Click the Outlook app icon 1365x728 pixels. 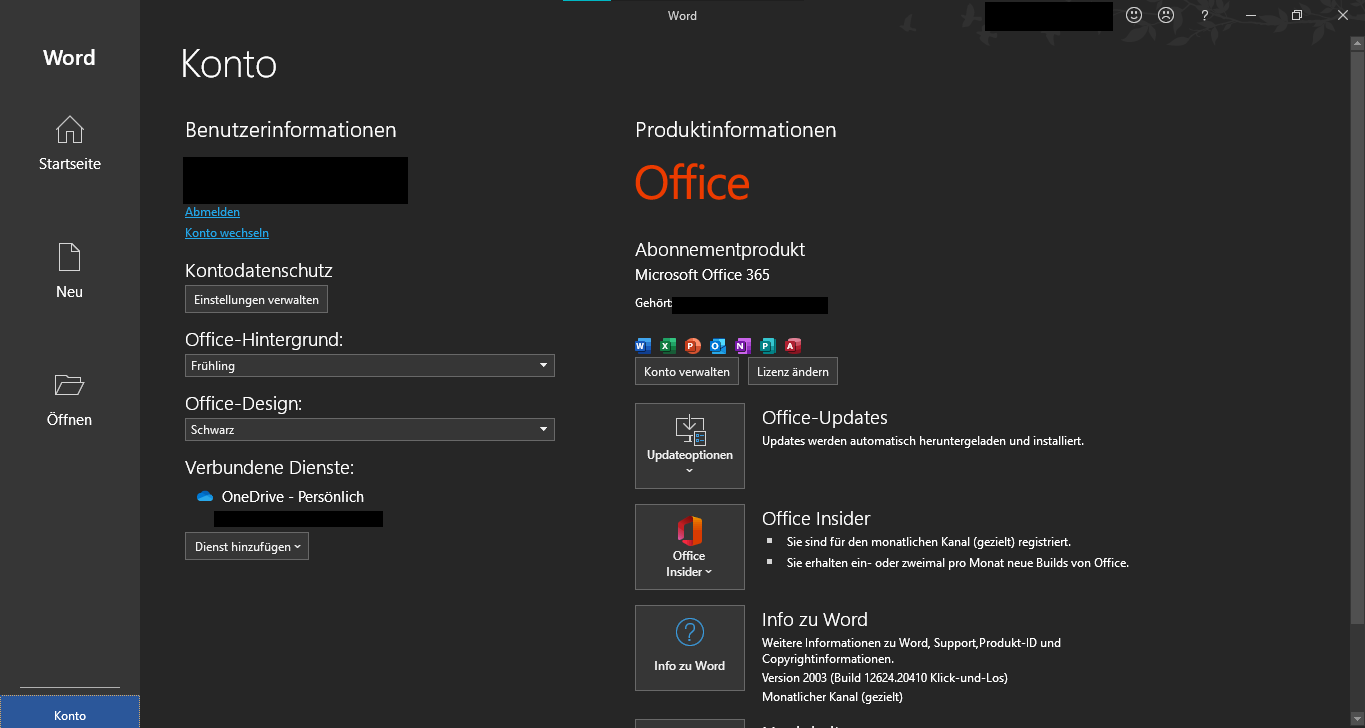click(x=718, y=346)
